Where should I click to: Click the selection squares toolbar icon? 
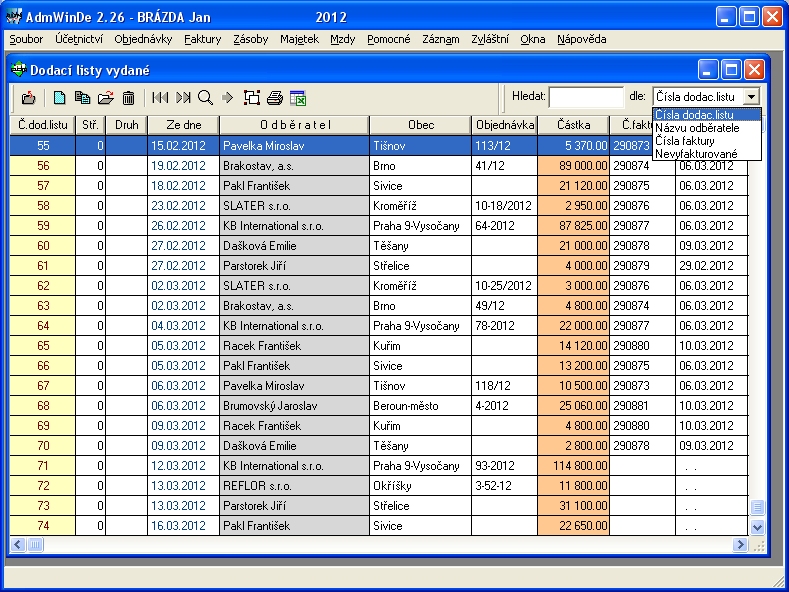tap(252, 97)
